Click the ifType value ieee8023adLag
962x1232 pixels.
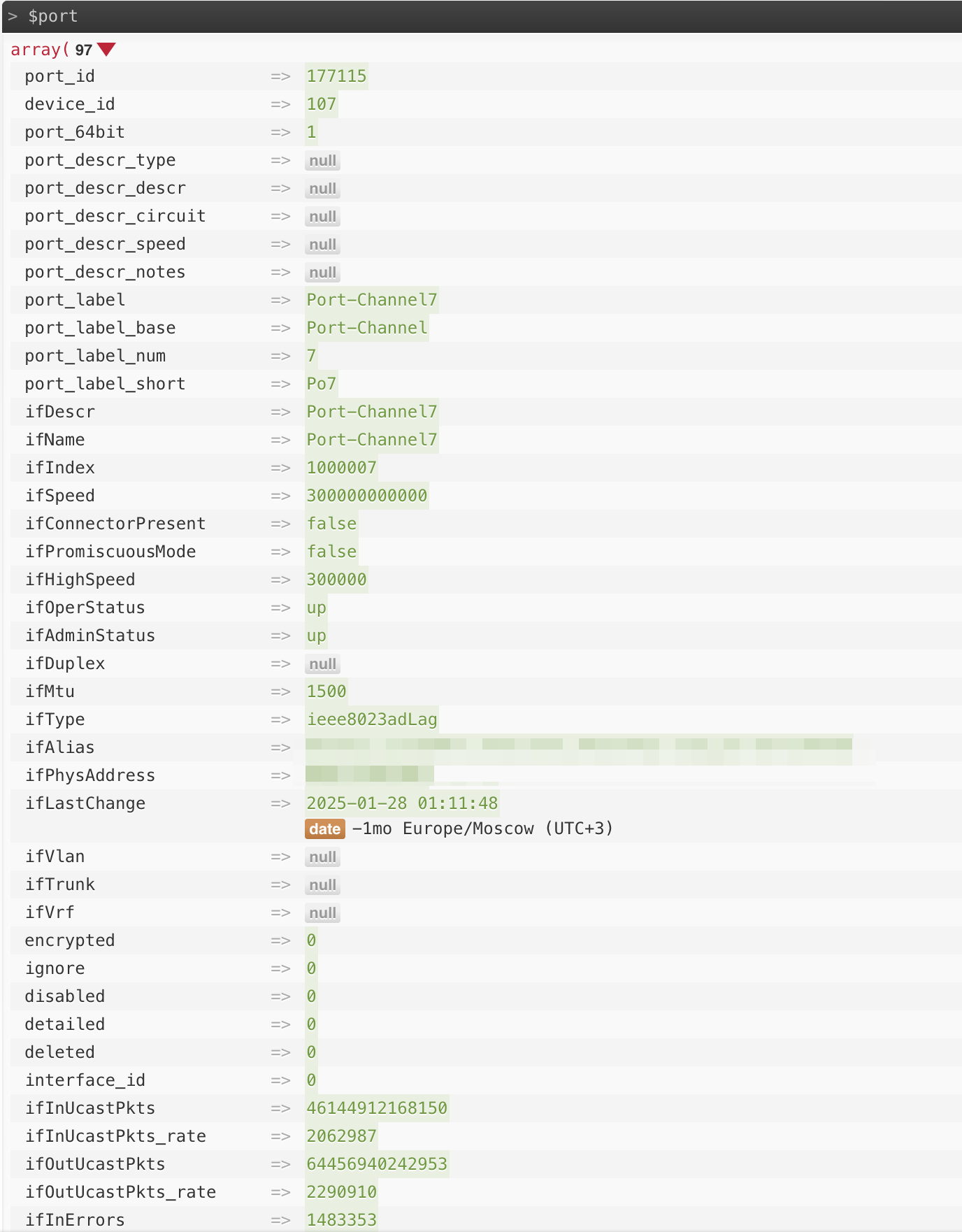point(371,719)
